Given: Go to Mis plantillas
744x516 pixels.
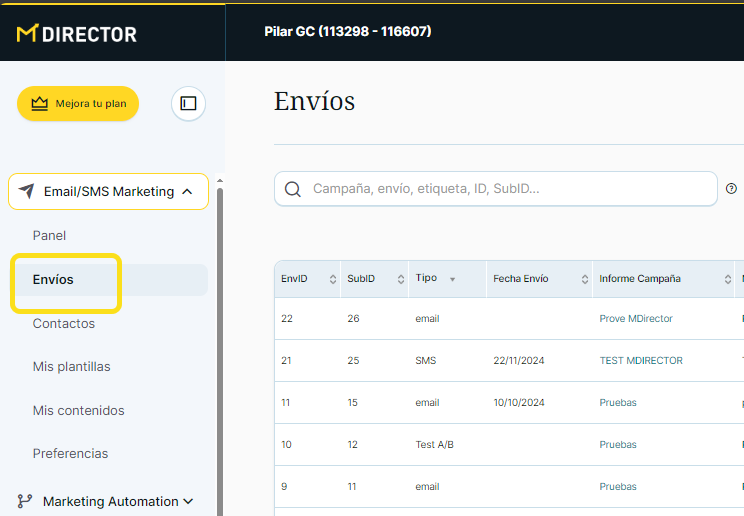Looking at the screenshot, I should 71,367.
